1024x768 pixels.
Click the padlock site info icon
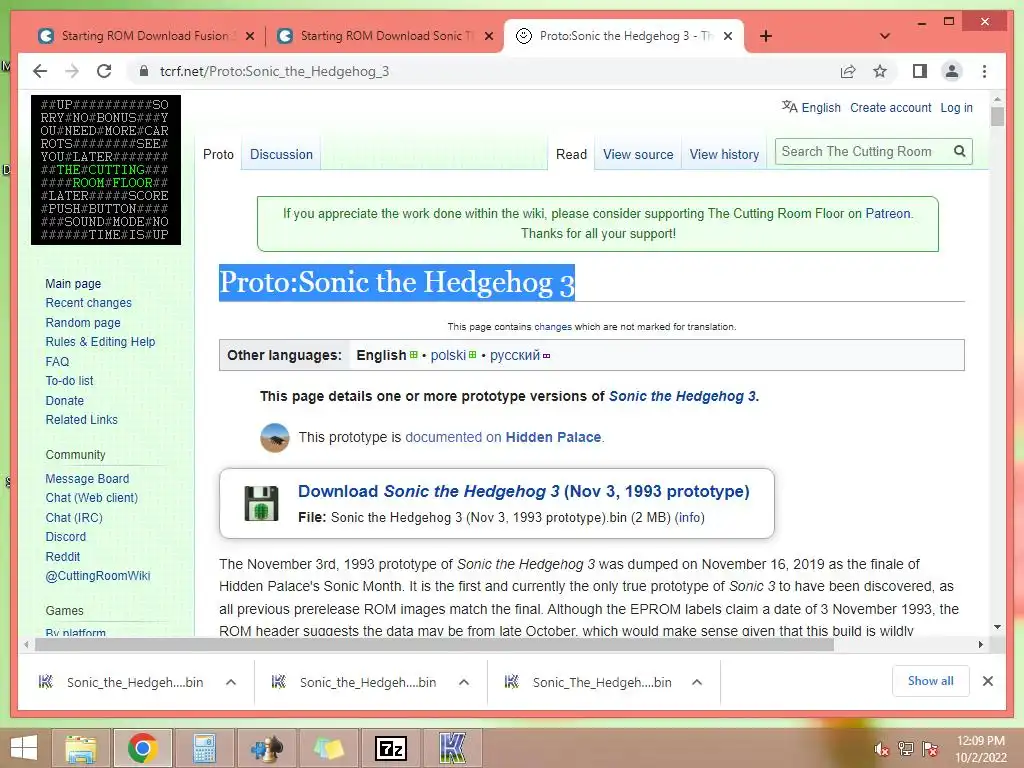click(143, 71)
